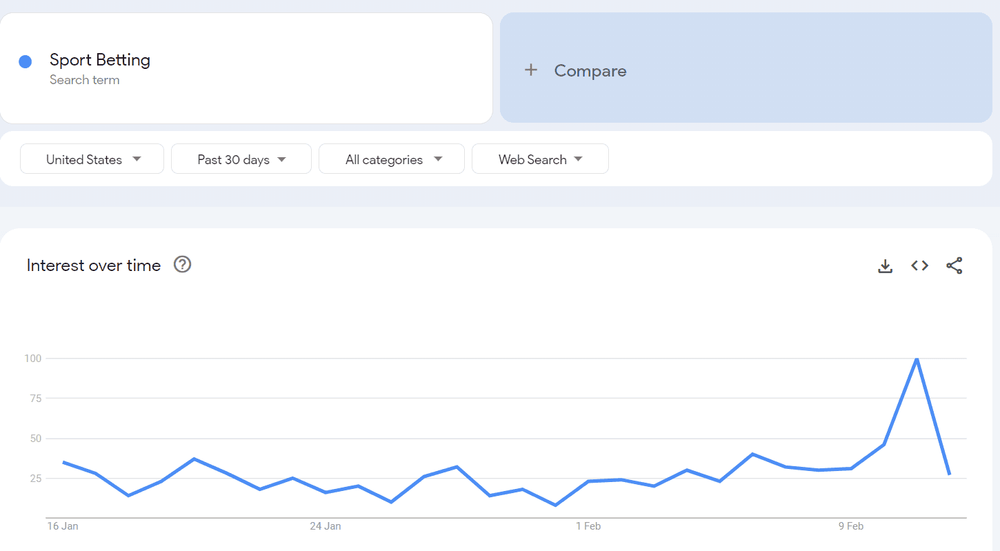Click the first data point on the line
This screenshot has height=551, width=1000.
pyautogui.click(x=63, y=462)
